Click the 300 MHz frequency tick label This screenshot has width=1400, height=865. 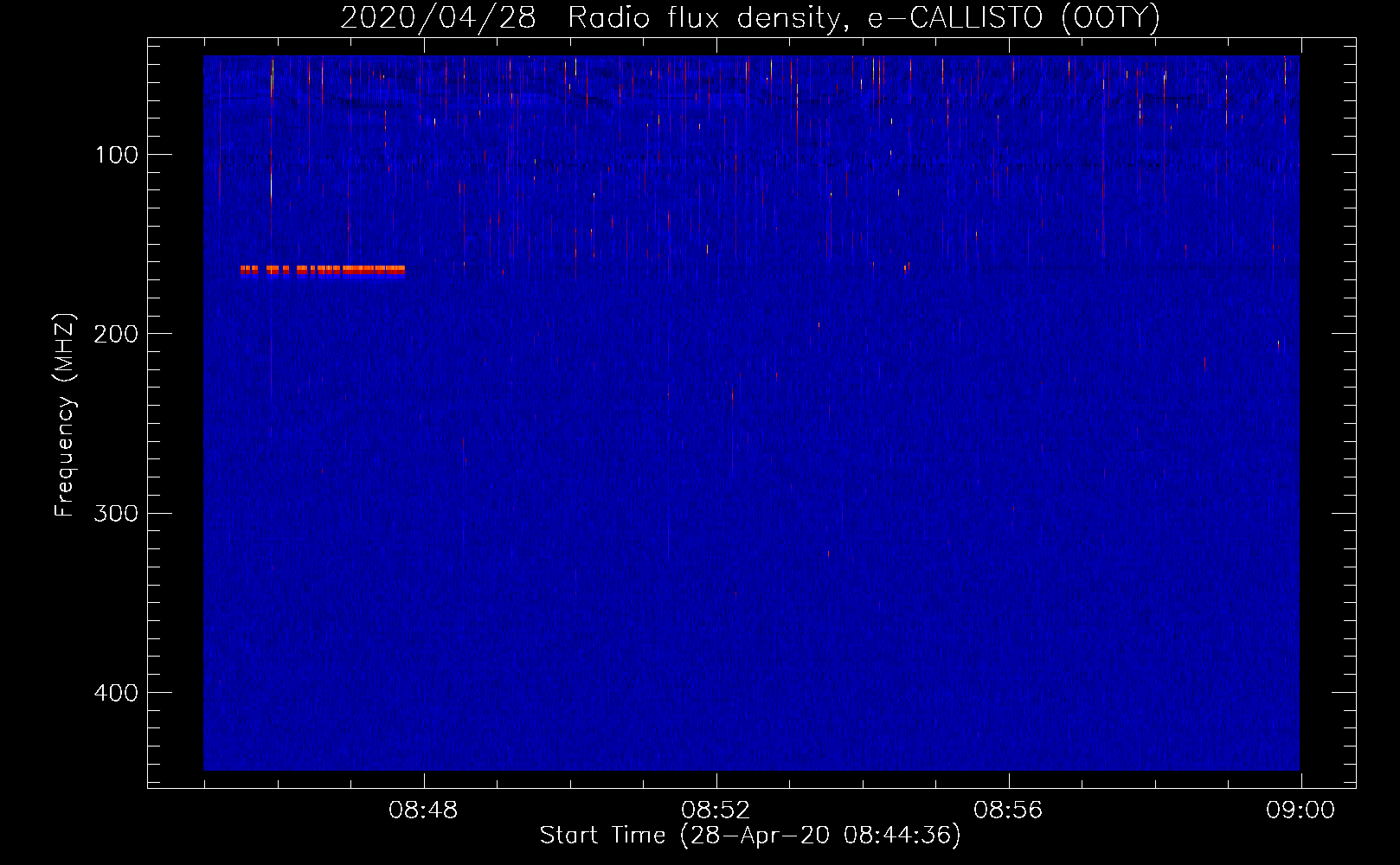coord(116,513)
